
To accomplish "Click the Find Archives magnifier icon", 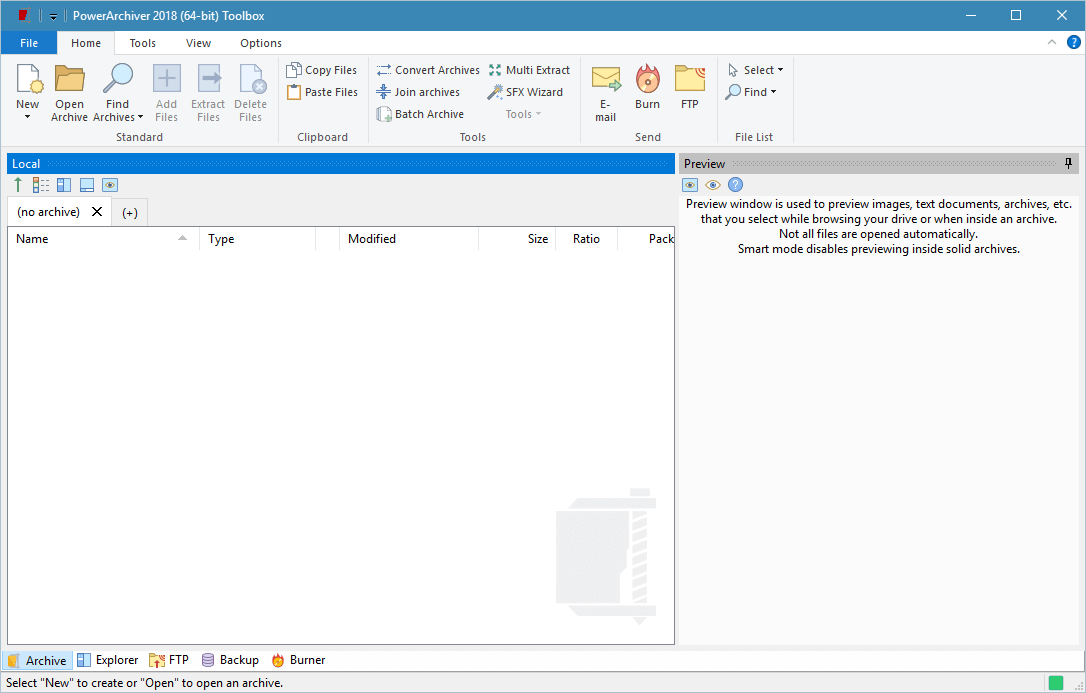I will 117,78.
